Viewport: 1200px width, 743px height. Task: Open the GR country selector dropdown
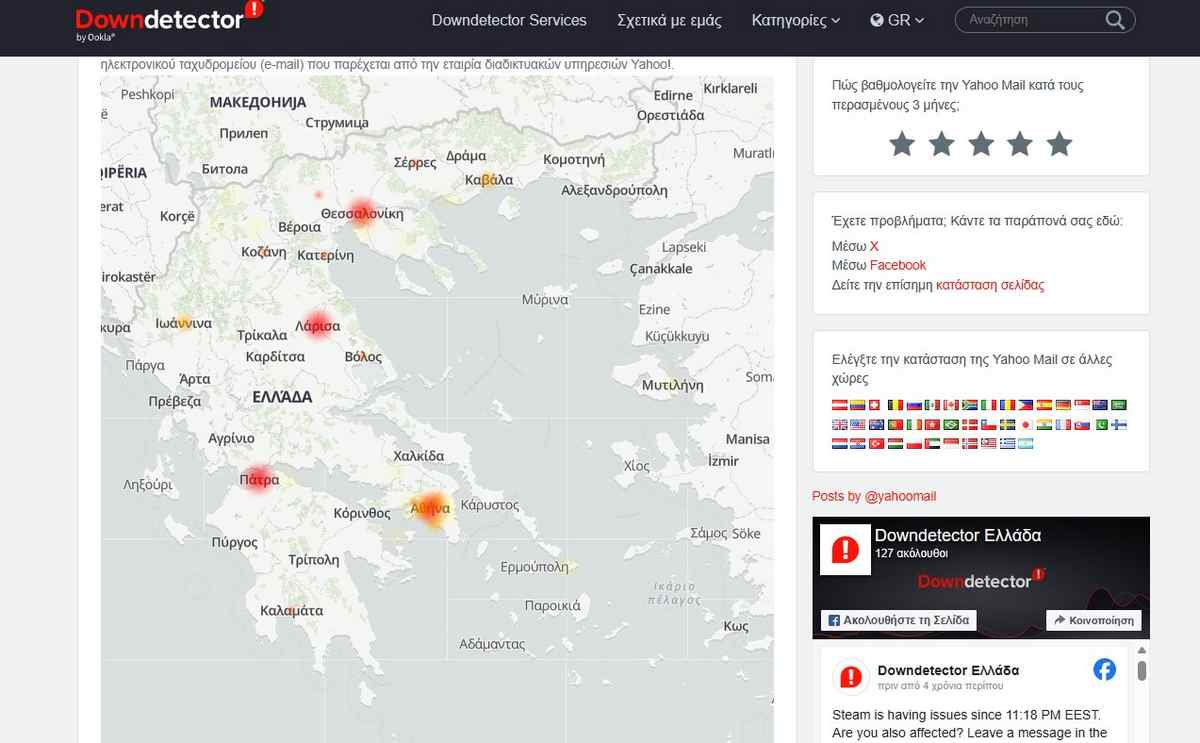pyautogui.click(x=897, y=20)
